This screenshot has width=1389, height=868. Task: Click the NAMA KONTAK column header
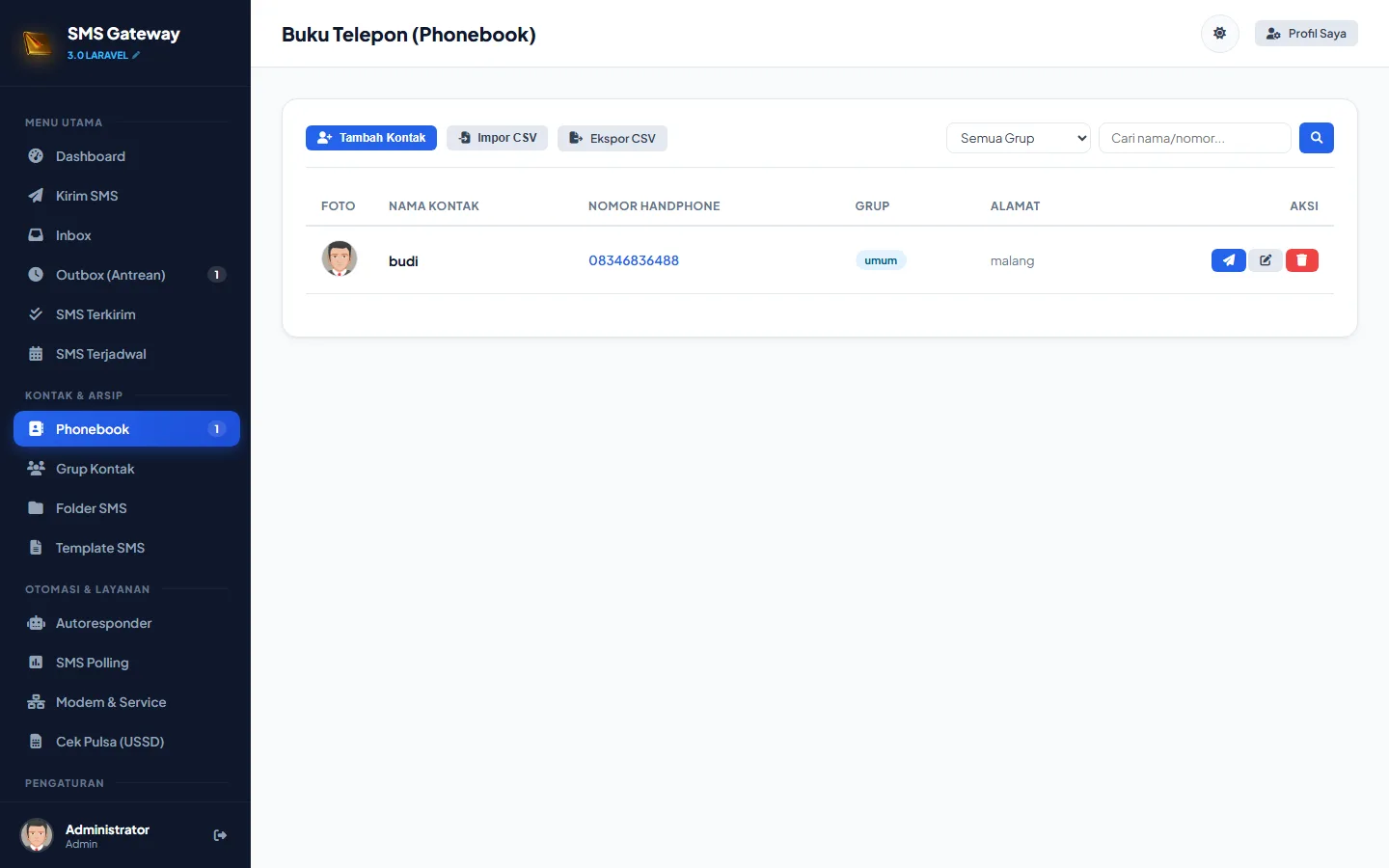tap(434, 206)
